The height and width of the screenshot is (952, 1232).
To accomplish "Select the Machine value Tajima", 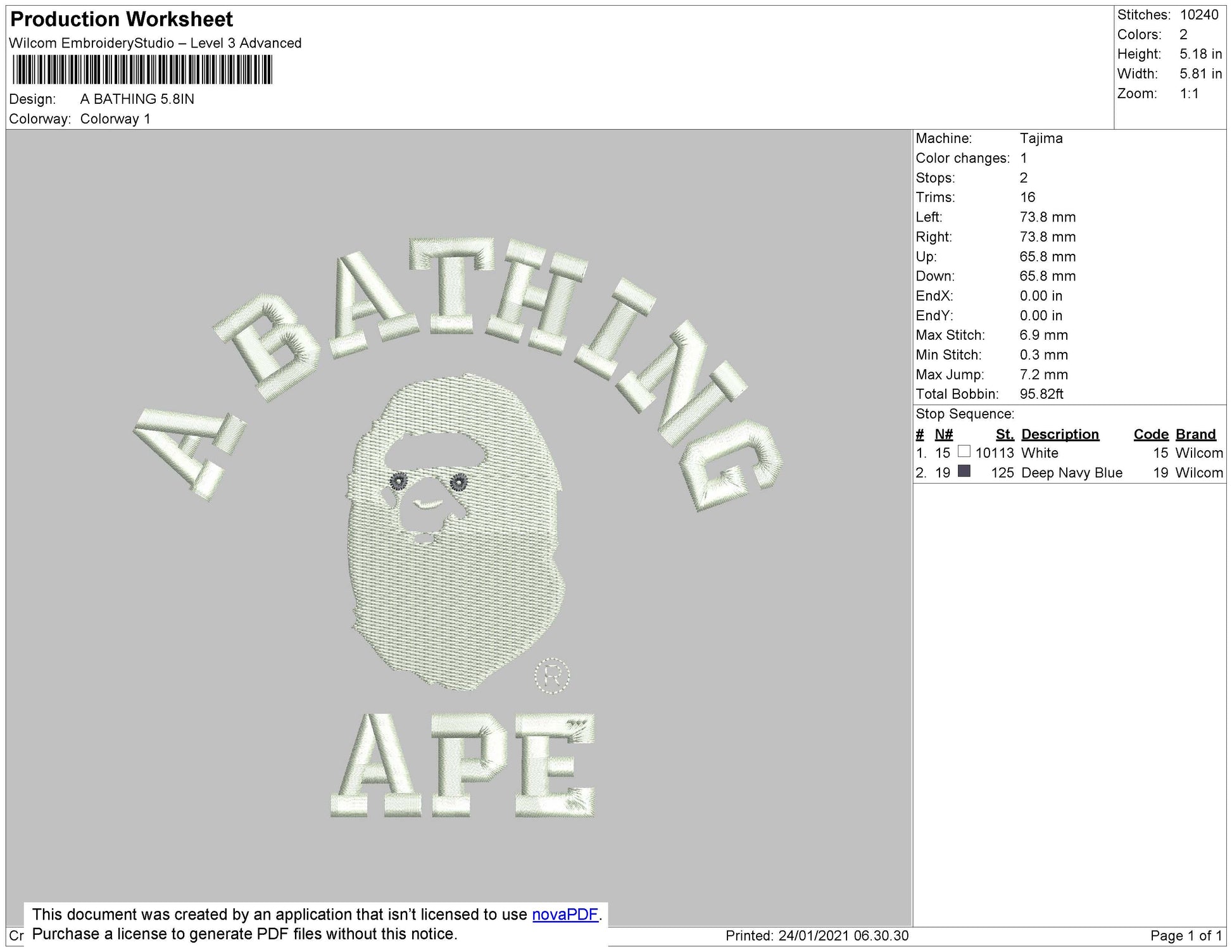I will point(1041,138).
